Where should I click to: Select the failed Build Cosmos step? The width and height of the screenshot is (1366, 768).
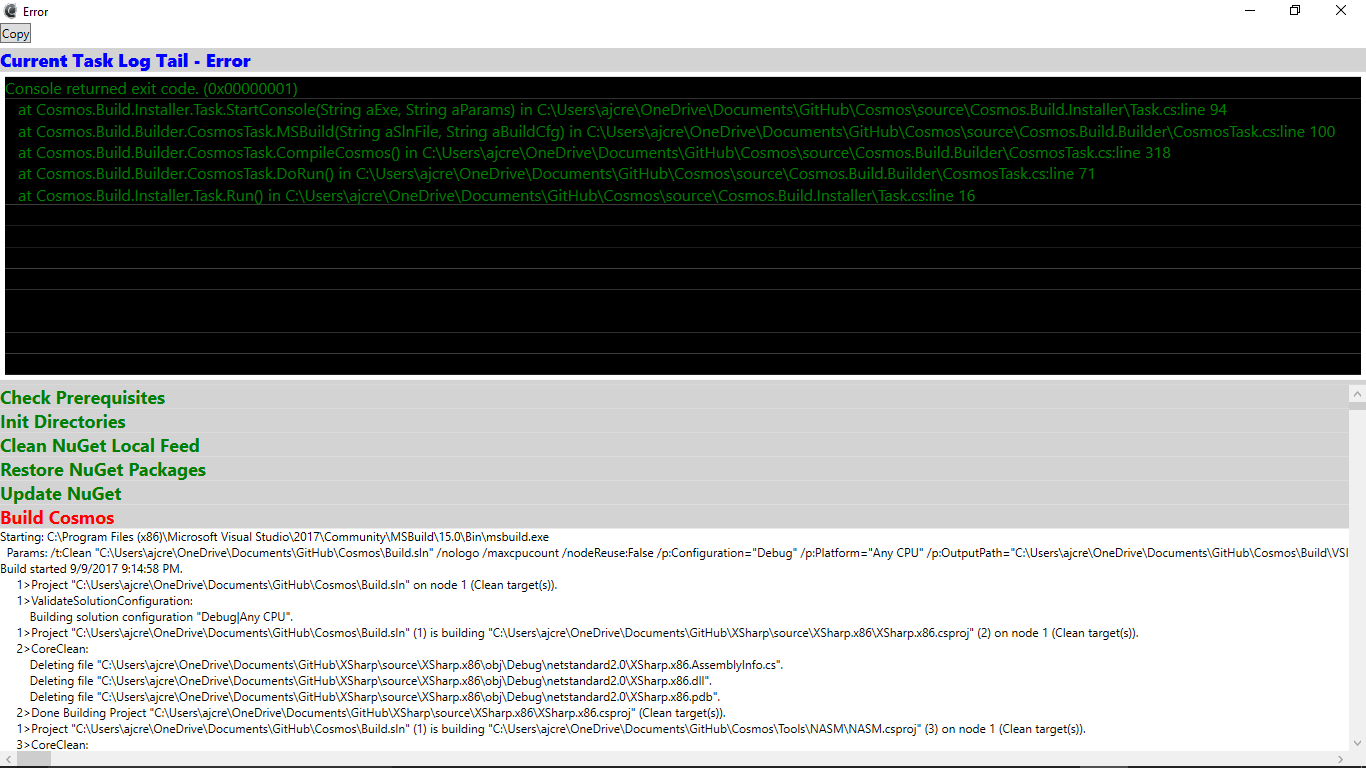pyautogui.click(x=57, y=517)
